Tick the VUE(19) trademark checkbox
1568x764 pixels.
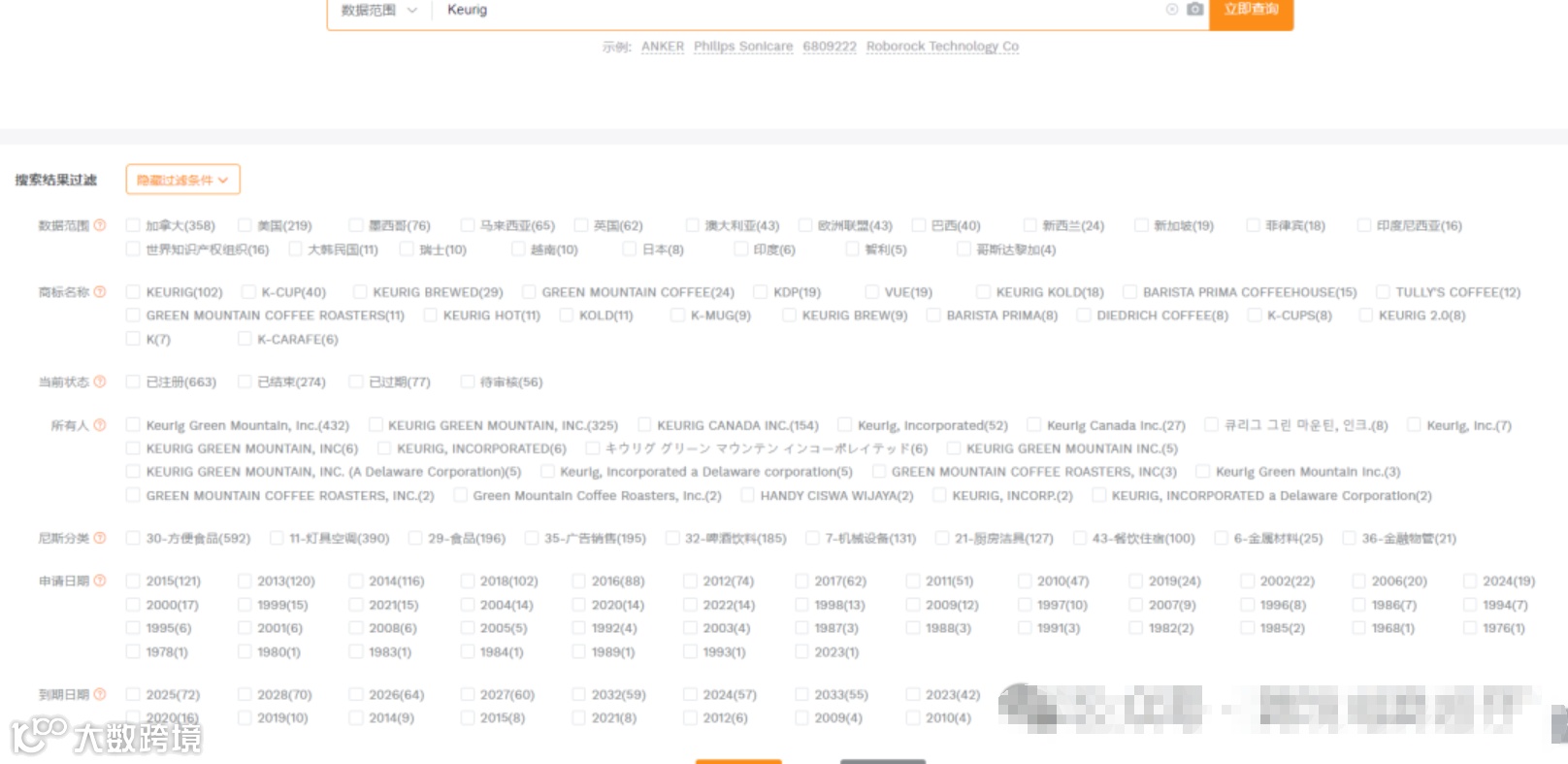tap(871, 292)
